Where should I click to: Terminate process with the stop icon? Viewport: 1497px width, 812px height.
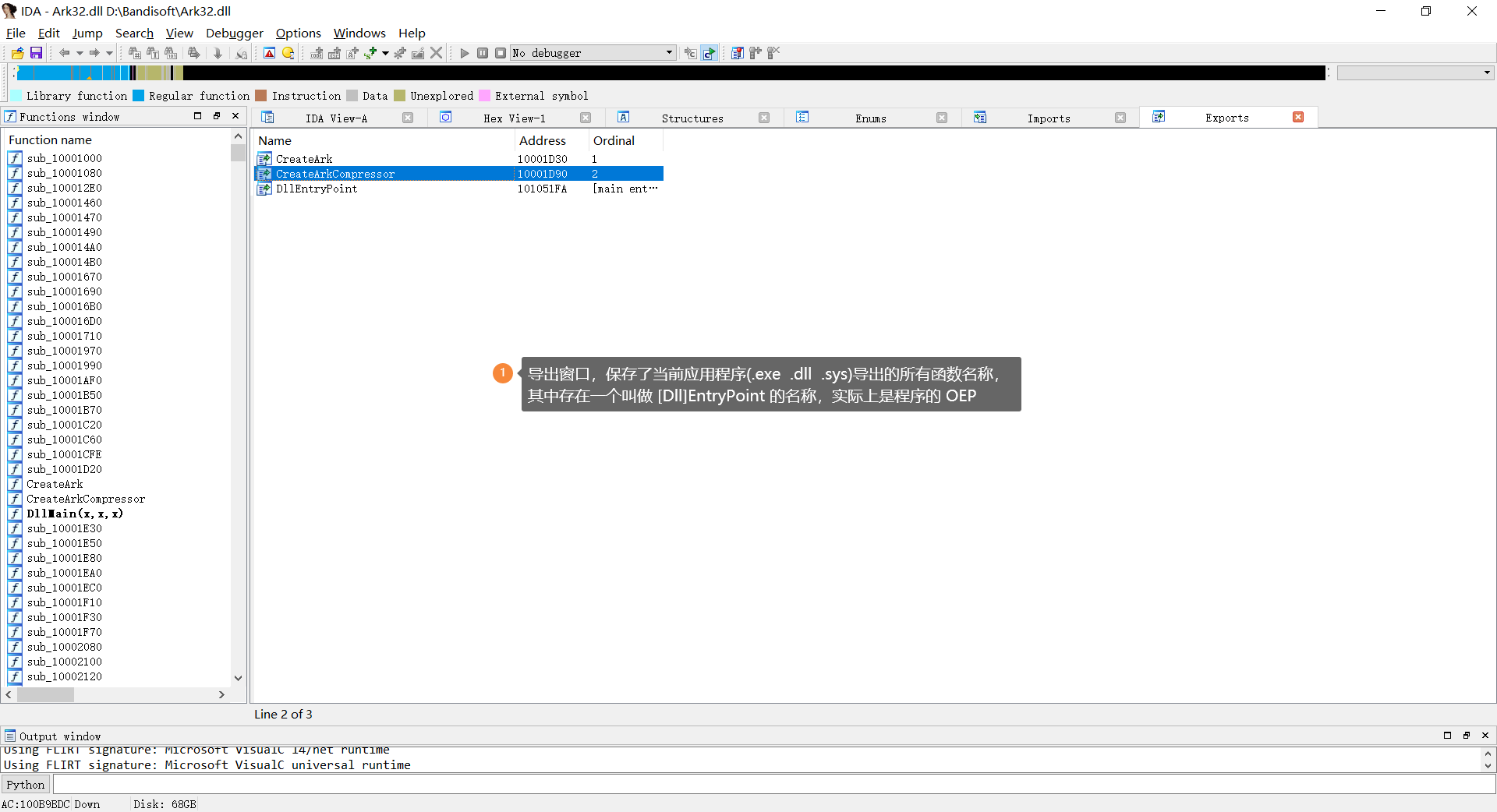pos(501,53)
